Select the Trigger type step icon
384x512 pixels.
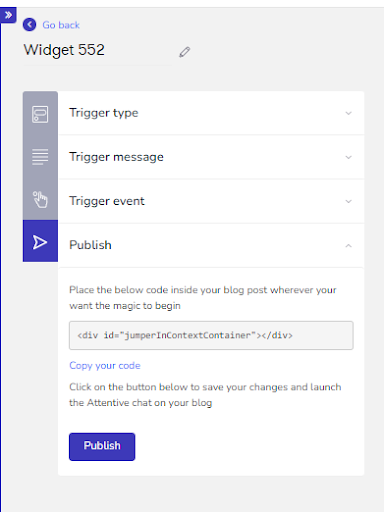(x=40, y=114)
